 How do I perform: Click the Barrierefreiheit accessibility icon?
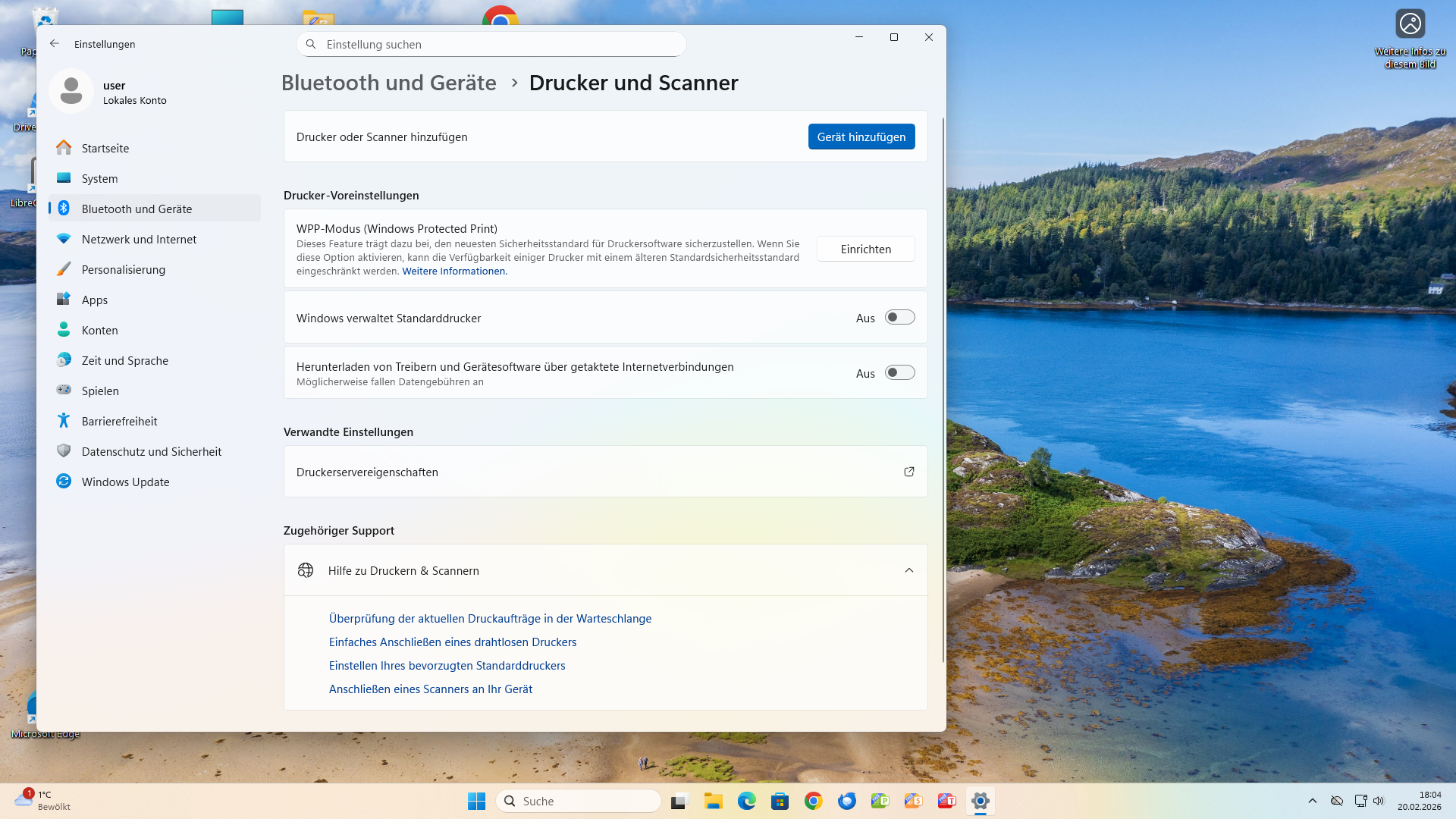click(x=64, y=421)
